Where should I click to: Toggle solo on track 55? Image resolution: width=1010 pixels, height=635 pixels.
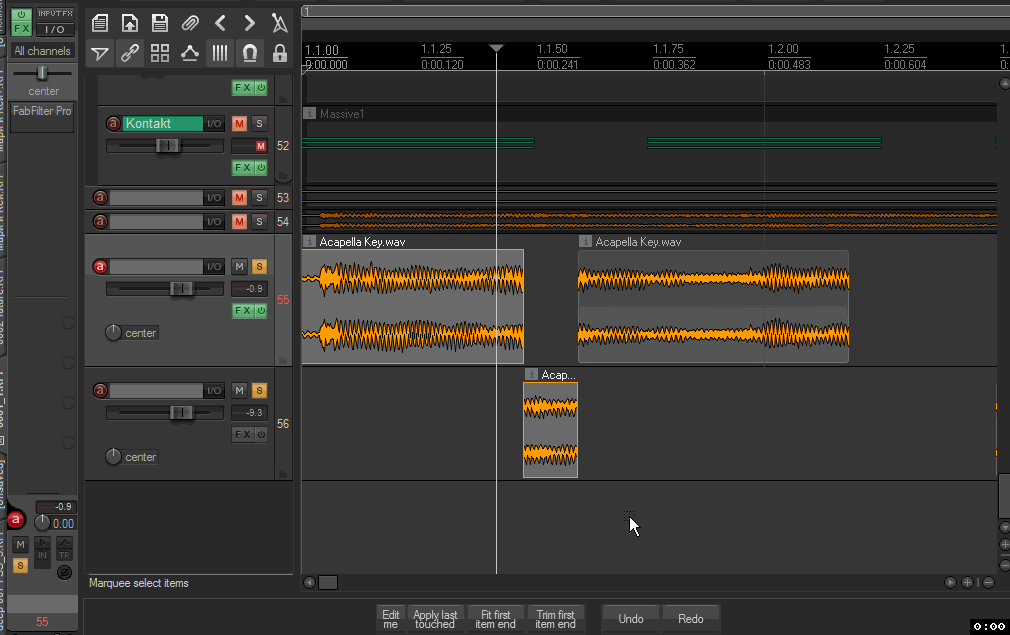click(259, 266)
